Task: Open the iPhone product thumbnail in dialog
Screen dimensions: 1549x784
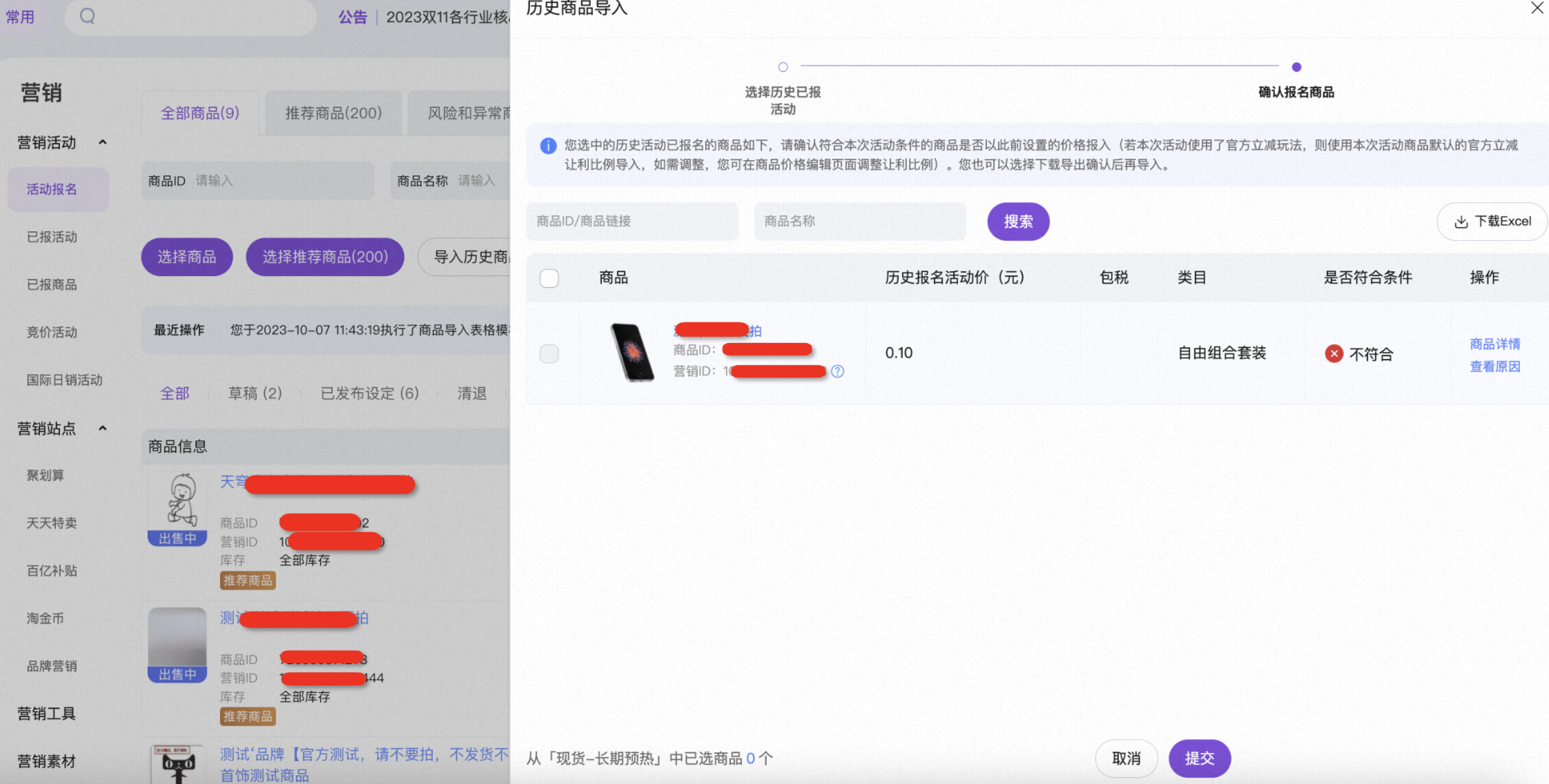Action: [x=632, y=353]
